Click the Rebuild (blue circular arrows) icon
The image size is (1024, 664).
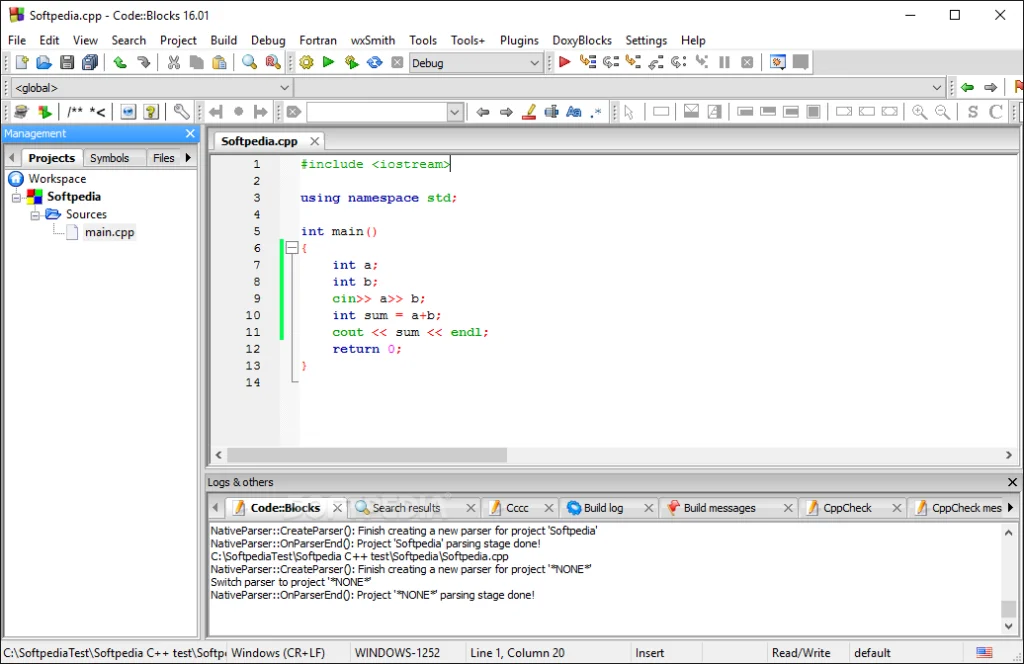(x=374, y=62)
